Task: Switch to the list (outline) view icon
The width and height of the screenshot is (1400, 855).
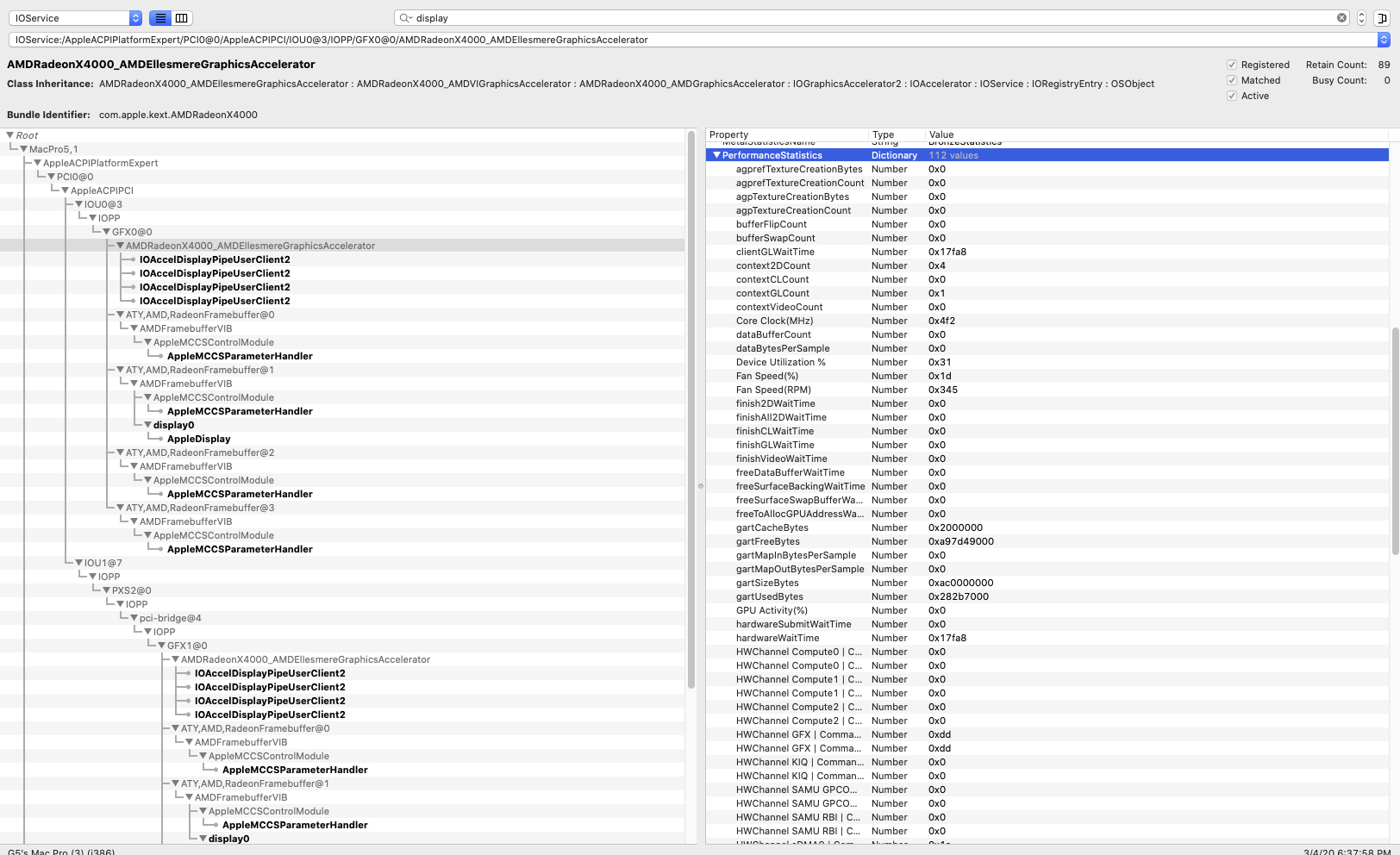Action: tap(160, 17)
